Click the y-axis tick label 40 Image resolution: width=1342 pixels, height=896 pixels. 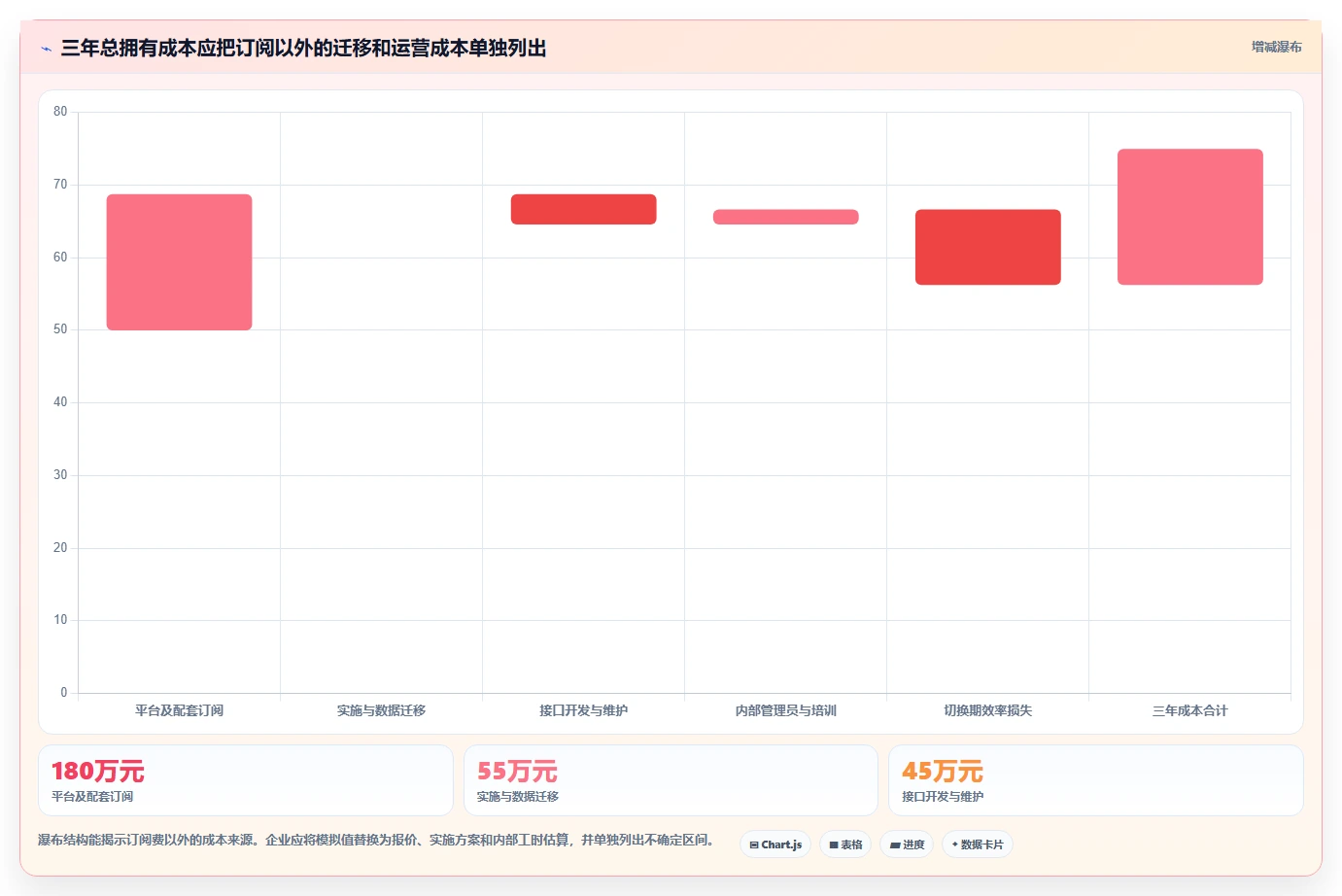point(60,402)
